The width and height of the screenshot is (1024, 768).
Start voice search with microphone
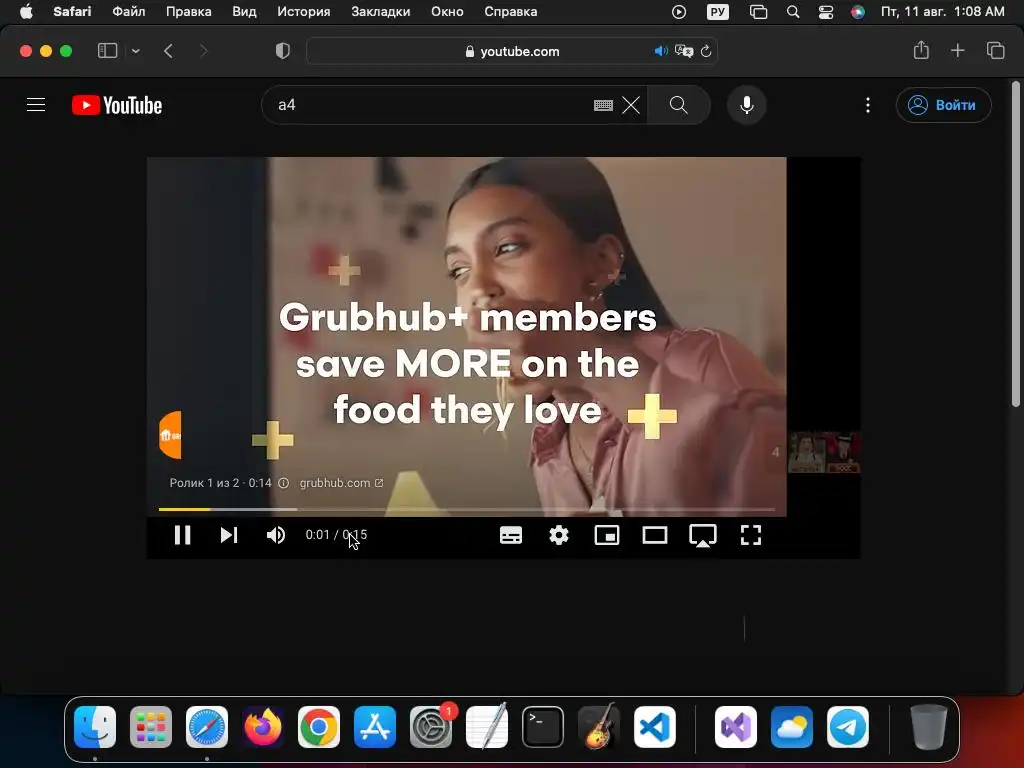tap(746, 105)
